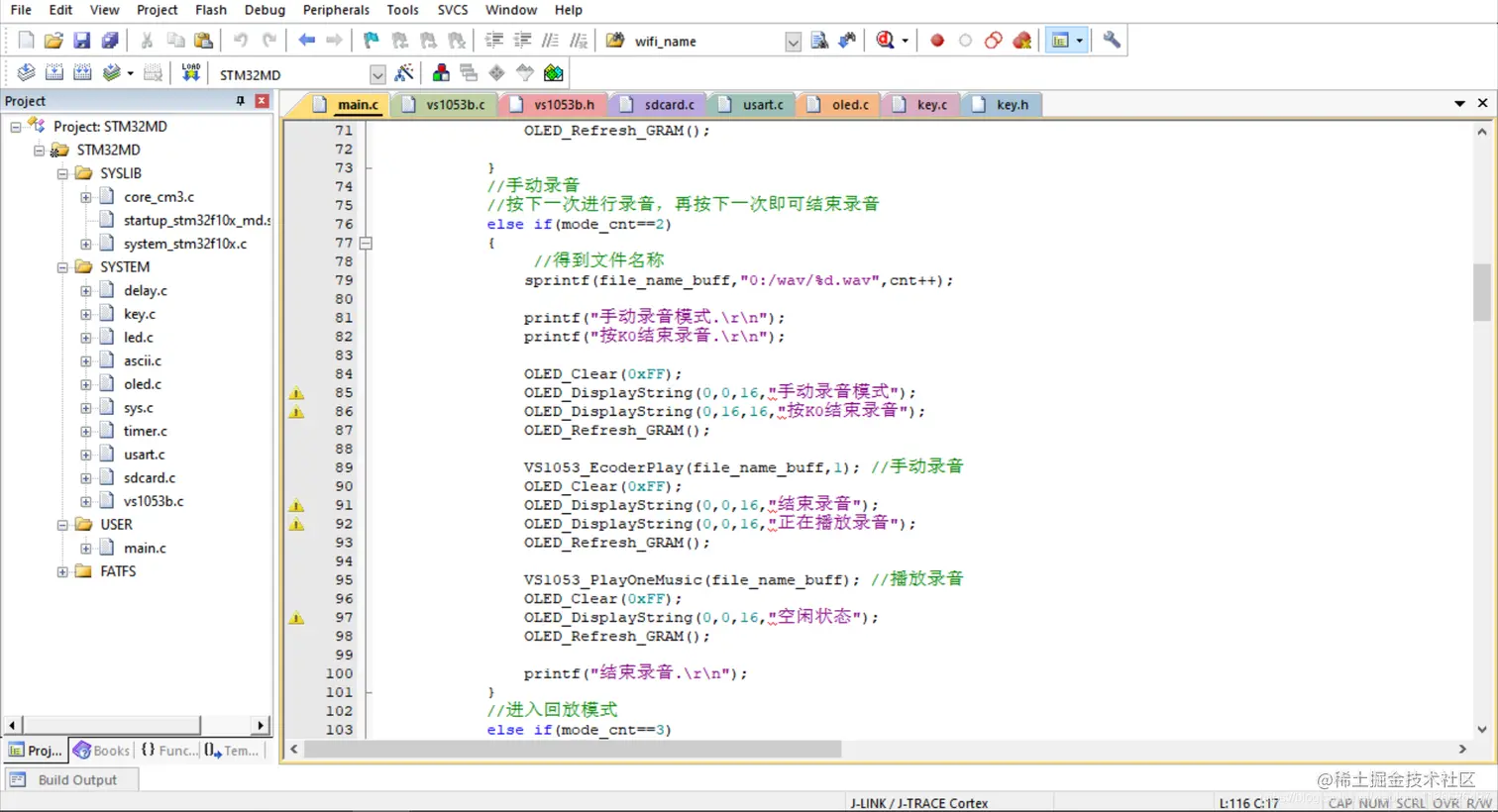The height and width of the screenshot is (812, 1498).
Task: Open the Peripherals menu
Action: (336, 10)
